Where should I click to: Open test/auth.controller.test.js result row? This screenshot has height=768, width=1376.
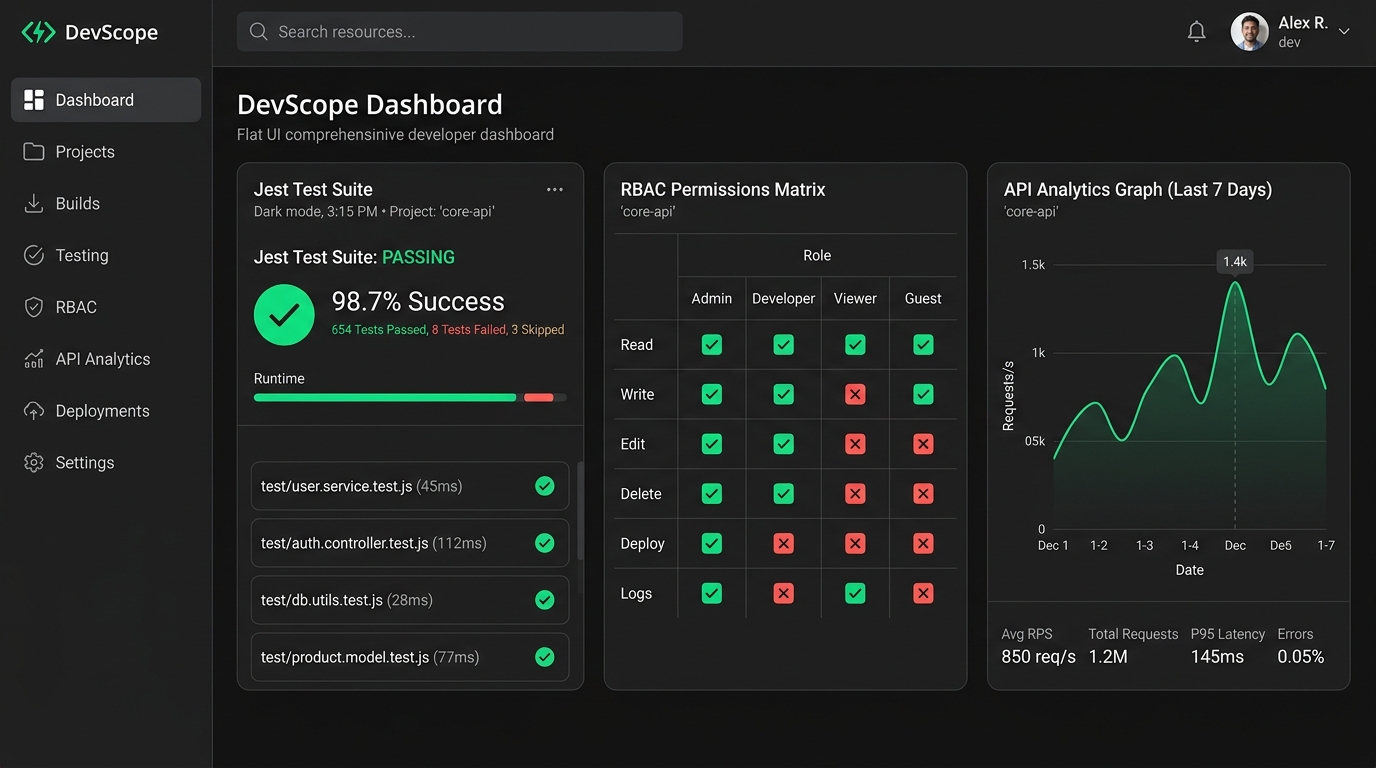tap(410, 543)
